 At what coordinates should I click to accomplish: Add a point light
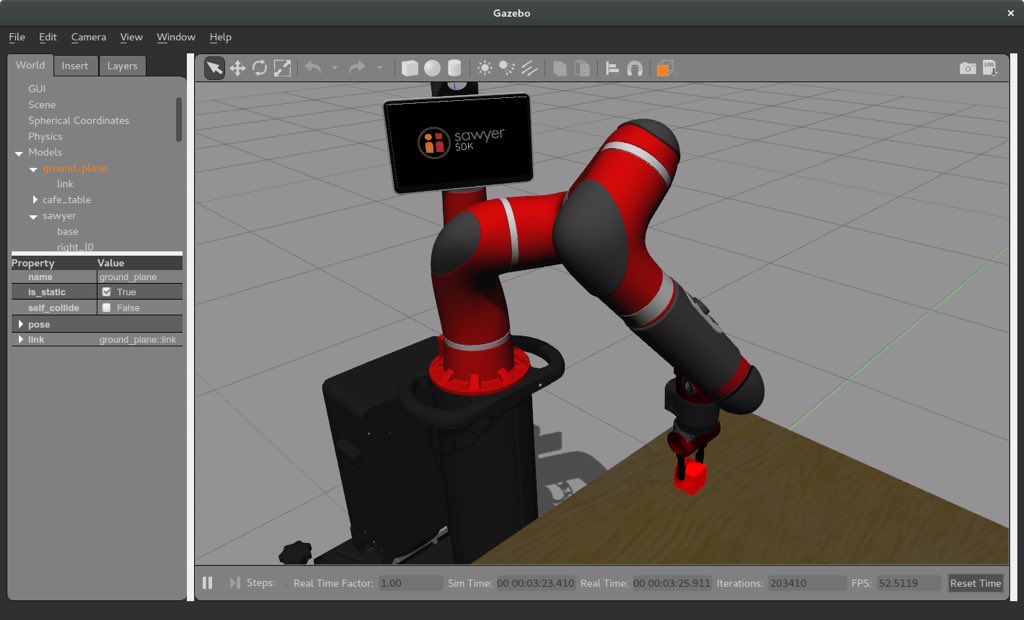pyautogui.click(x=485, y=68)
